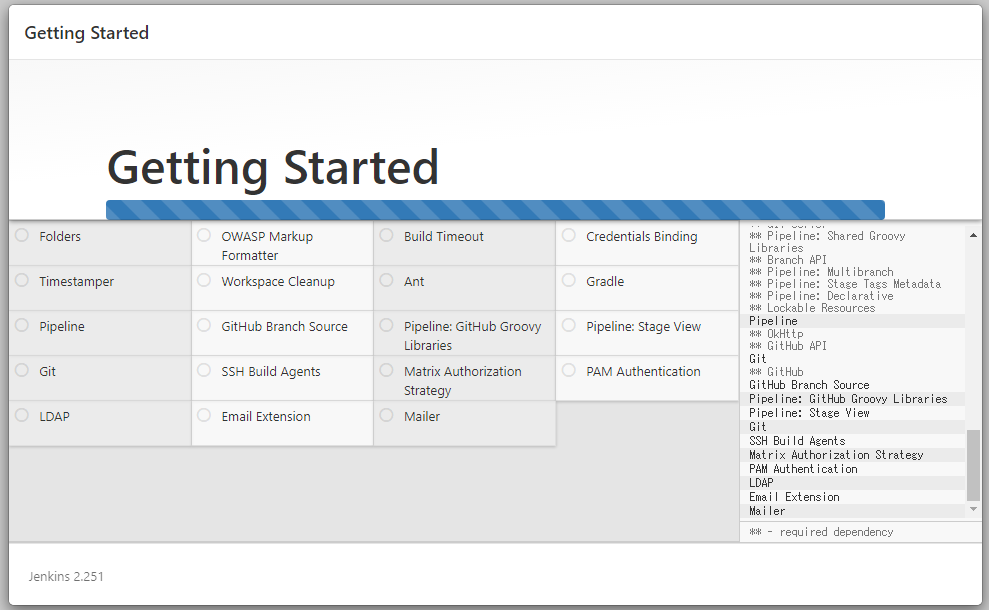Image resolution: width=989 pixels, height=610 pixels.
Task: Click log entry '** Pipeline: Stage Tags Metadata'
Action: tap(845, 284)
